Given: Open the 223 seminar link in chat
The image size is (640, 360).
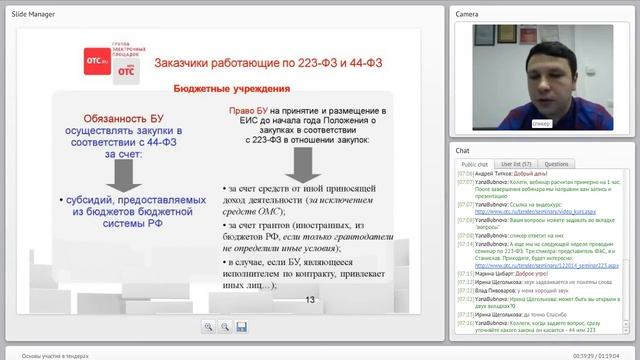Looking at the screenshot, I should pyautogui.click(x=547, y=265).
